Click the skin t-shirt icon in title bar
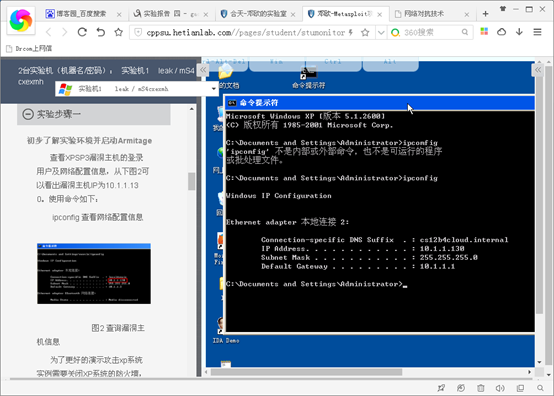 tap(503, 9)
